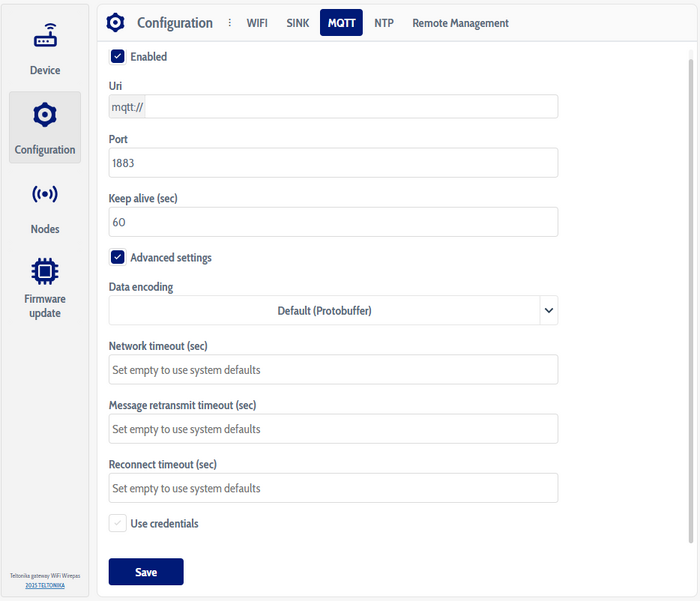Open the NTP tab

point(384,23)
